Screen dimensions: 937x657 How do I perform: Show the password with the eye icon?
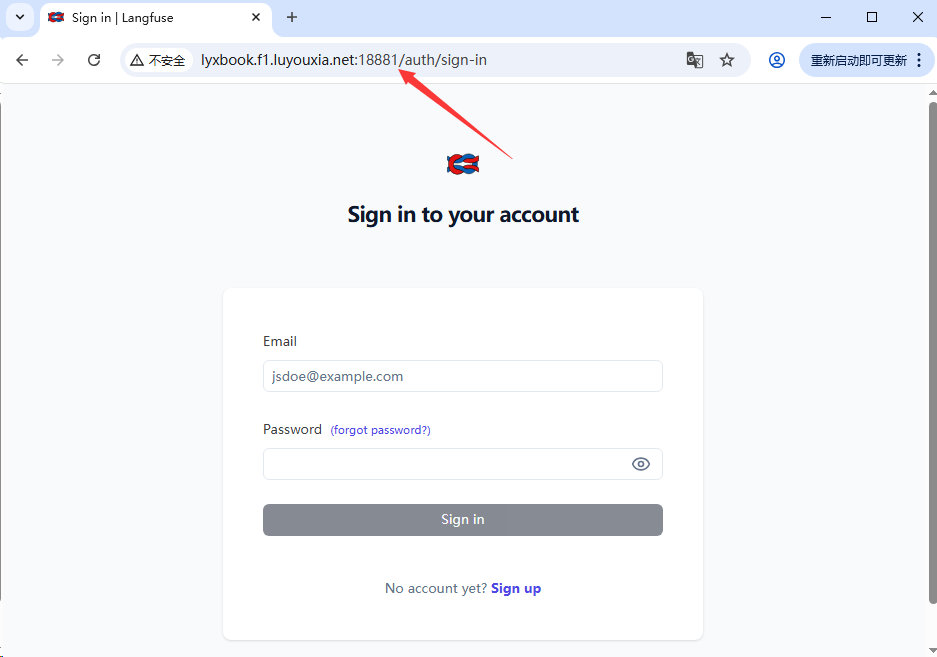point(641,464)
